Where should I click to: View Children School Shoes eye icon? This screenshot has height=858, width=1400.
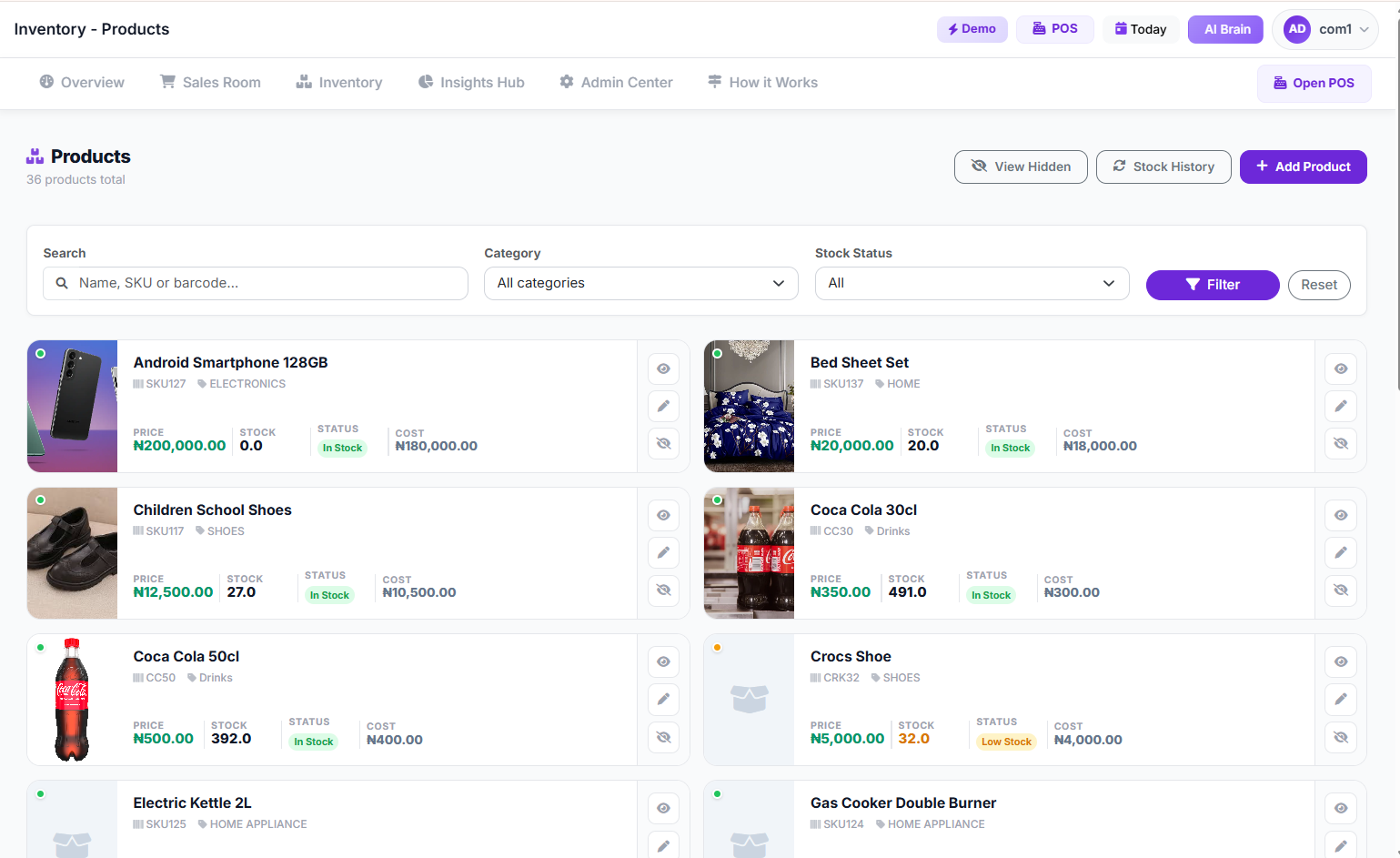pyautogui.click(x=663, y=515)
